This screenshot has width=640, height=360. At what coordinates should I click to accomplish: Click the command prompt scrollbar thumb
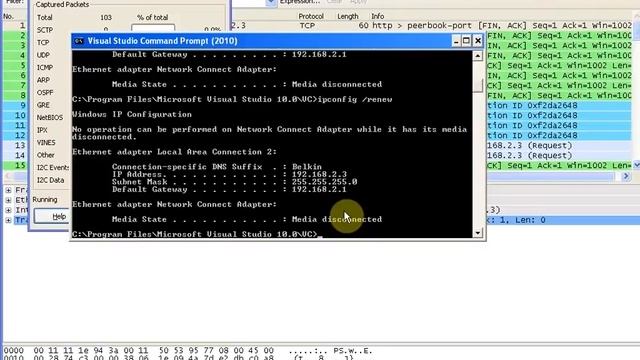click(x=478, y=85)
